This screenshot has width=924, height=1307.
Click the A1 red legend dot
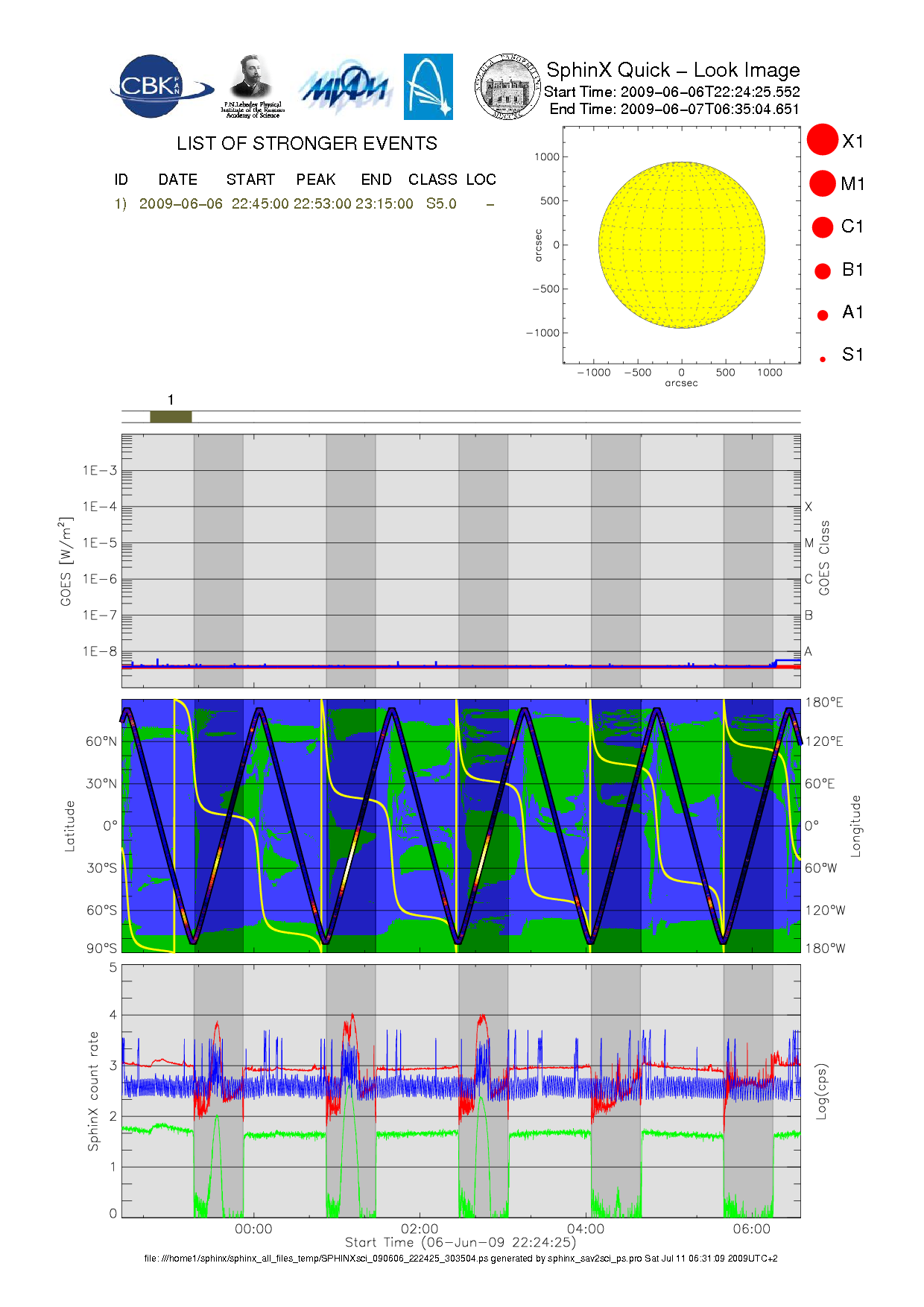click(x=823, y=315)
